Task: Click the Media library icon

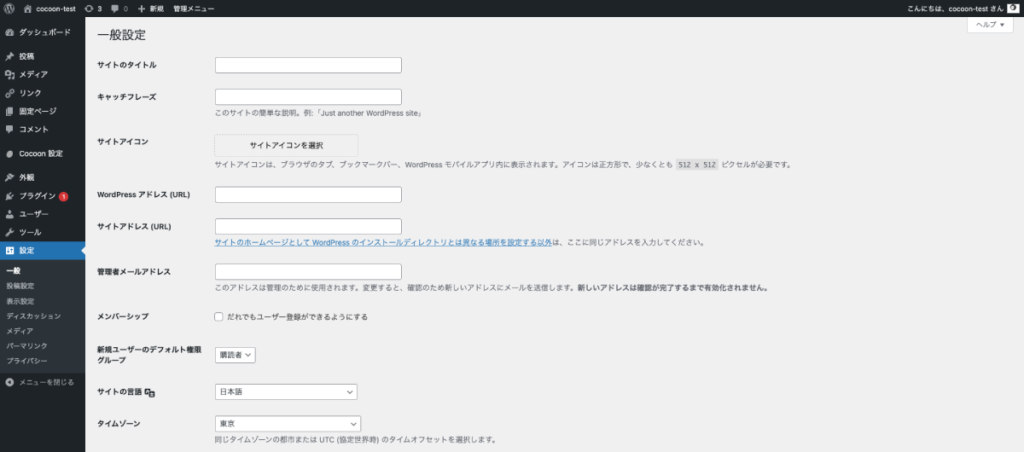Action: click(x=9, y=74)
